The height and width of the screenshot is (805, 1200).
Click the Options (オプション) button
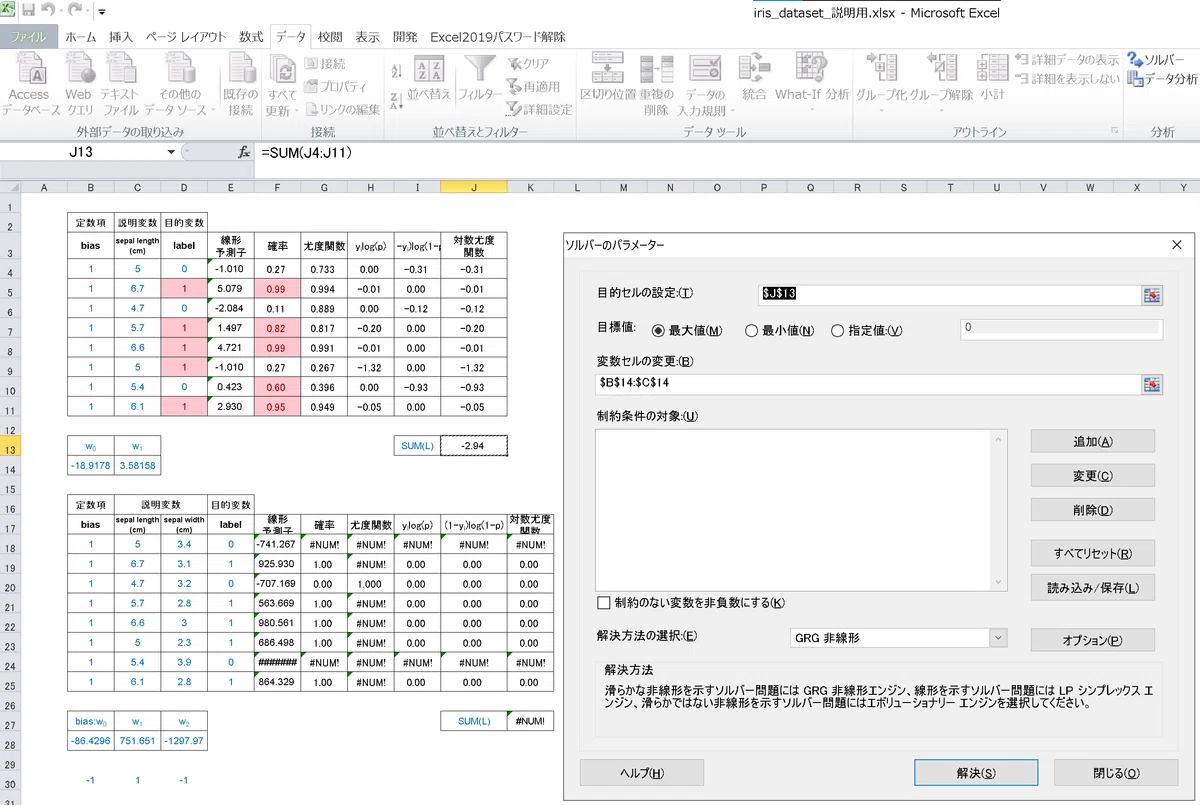(x=1092, y=640)
